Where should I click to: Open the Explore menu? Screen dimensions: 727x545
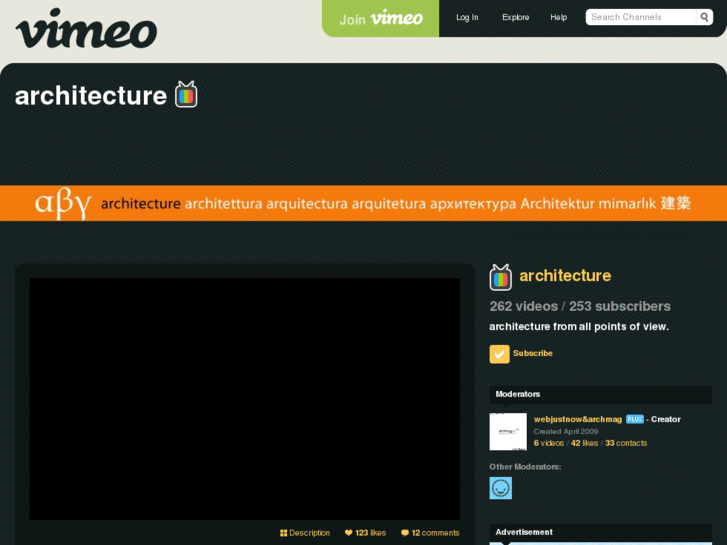click(516, 17)
